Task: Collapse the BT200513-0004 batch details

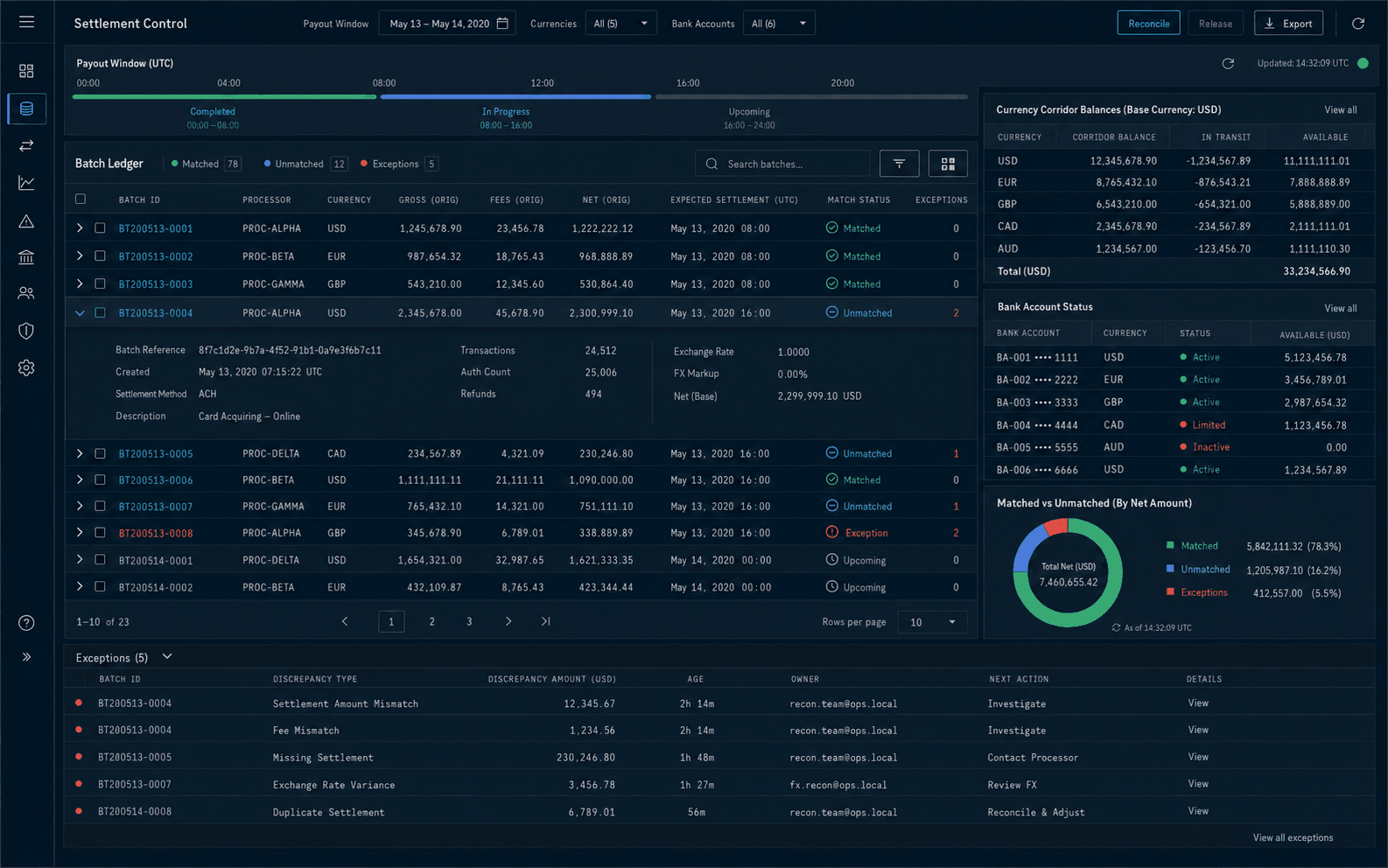Action: 80,312
